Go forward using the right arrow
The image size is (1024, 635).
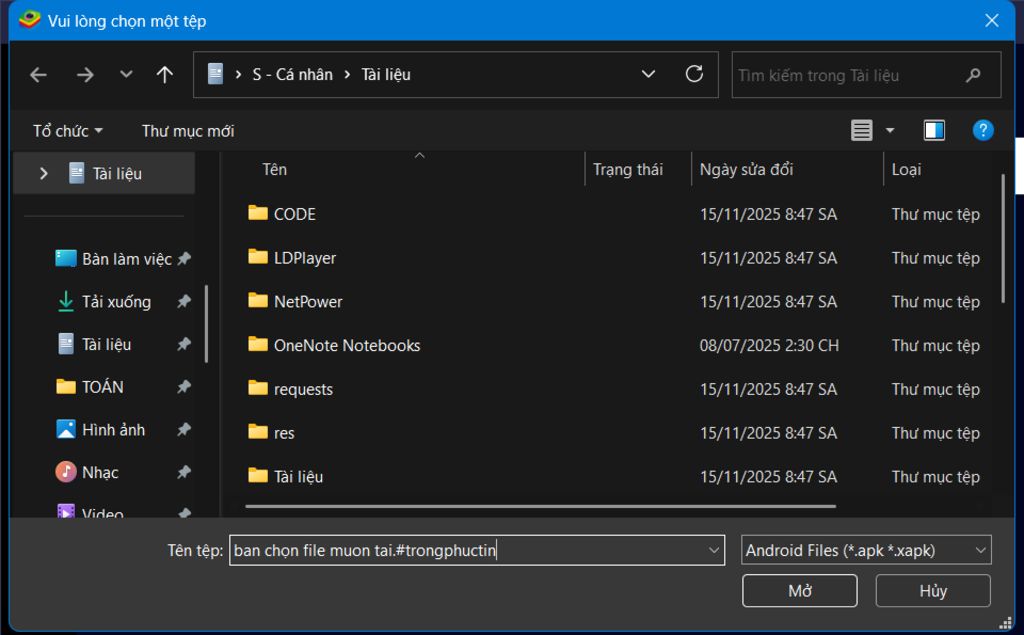pos(85,75)
